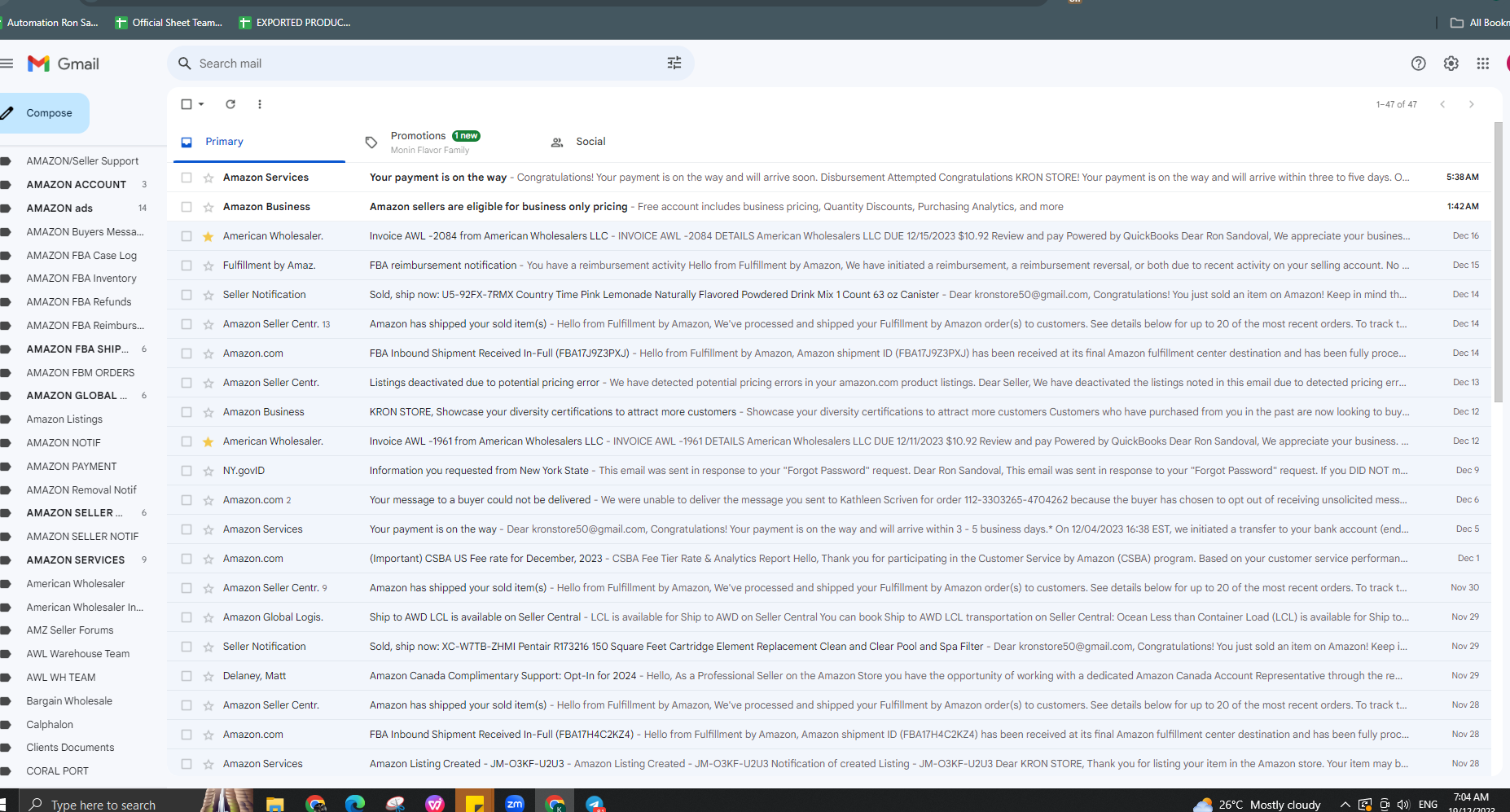
Task: Star the Amazon Global Logistics email
Action: click(209, 617)
